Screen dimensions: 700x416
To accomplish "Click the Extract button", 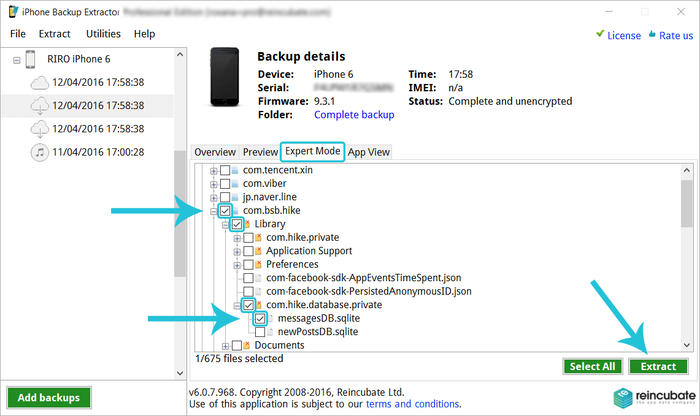I will (658, 366).
